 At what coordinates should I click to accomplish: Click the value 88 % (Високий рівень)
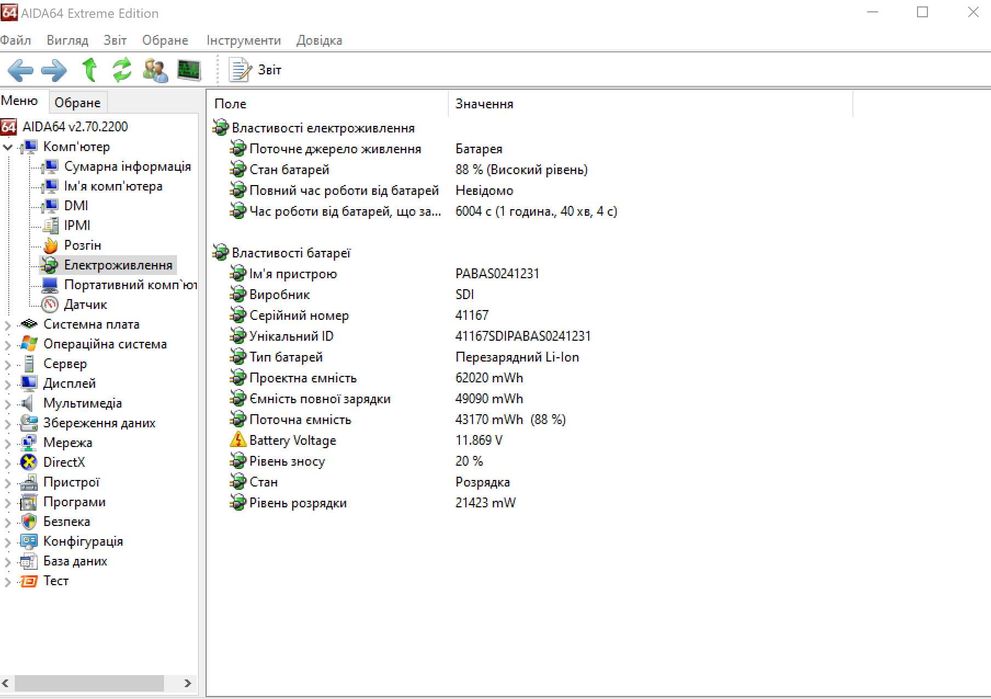[521, 169]
